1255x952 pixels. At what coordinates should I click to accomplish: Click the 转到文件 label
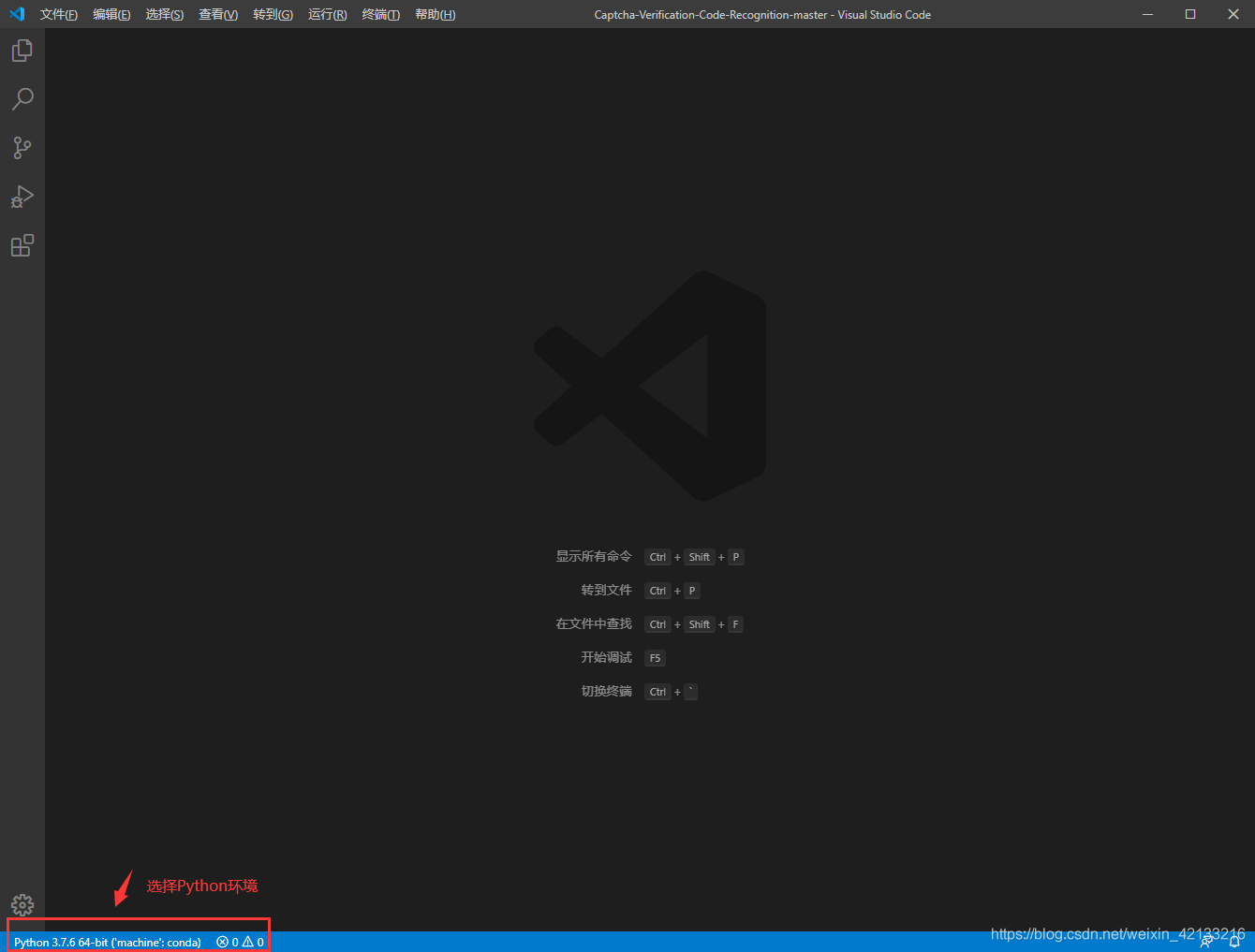(606, 590)
